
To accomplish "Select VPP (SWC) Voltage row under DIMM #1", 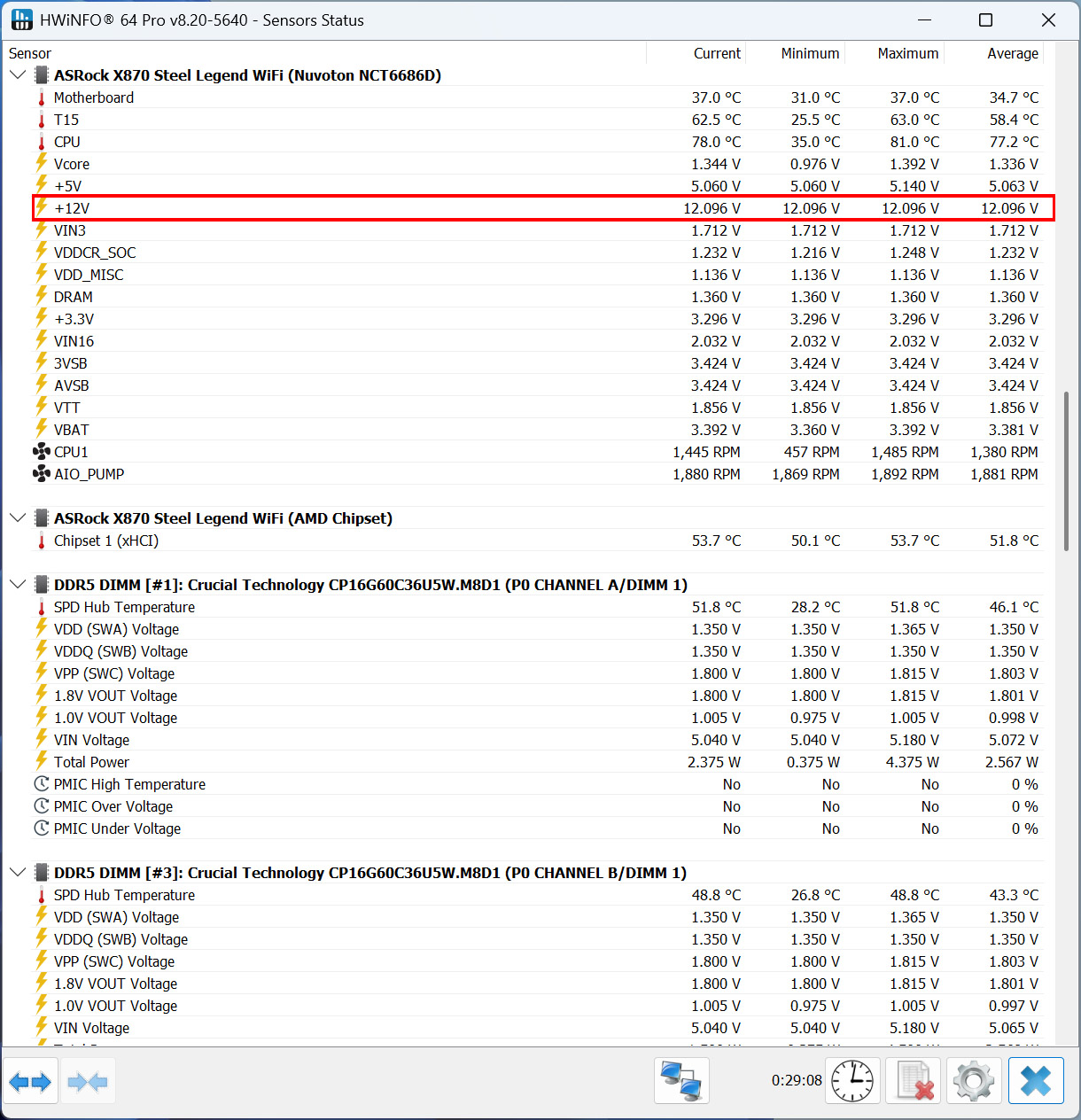I will click(x=538, y=673).
